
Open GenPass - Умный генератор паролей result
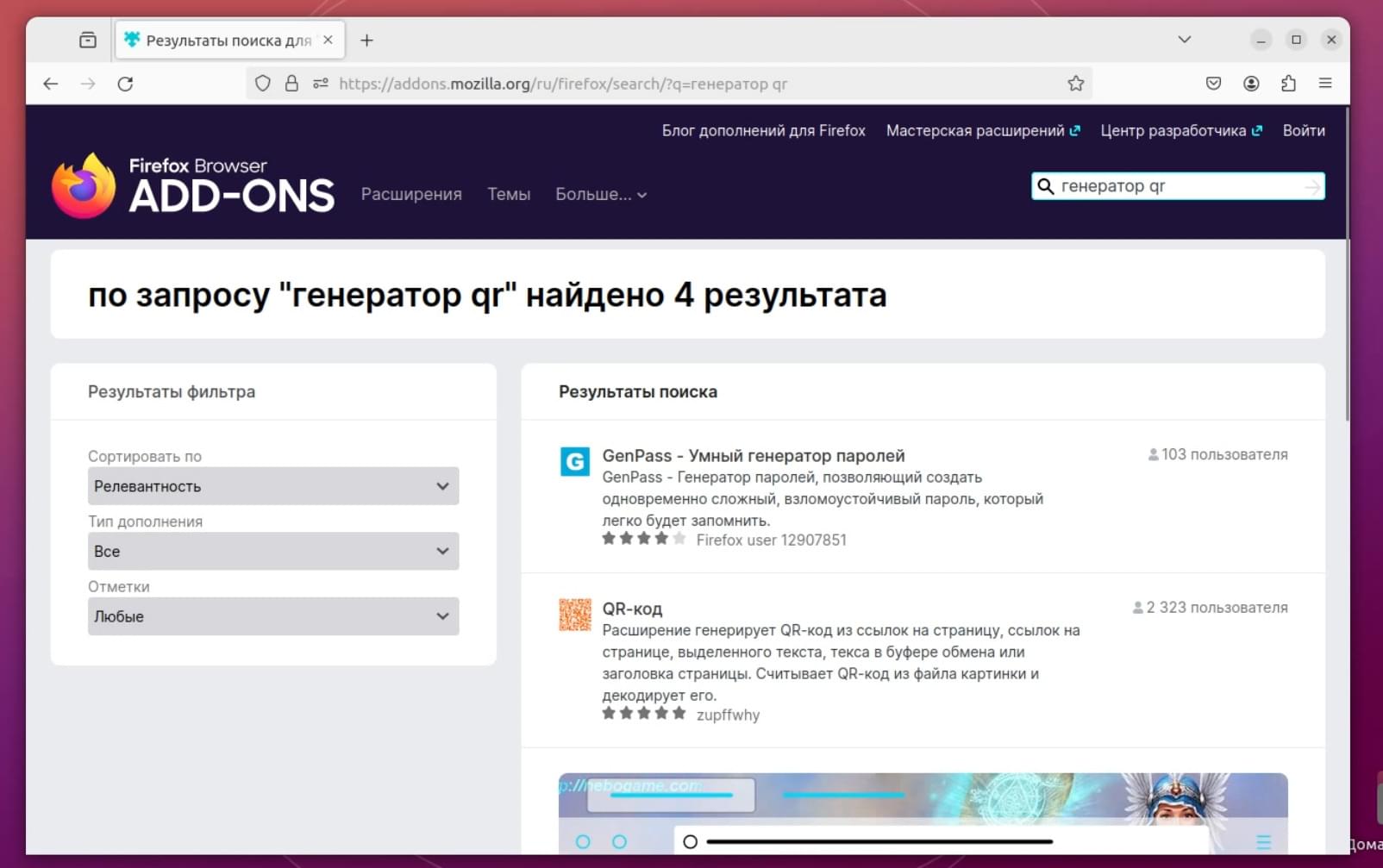tap(754, 455)
